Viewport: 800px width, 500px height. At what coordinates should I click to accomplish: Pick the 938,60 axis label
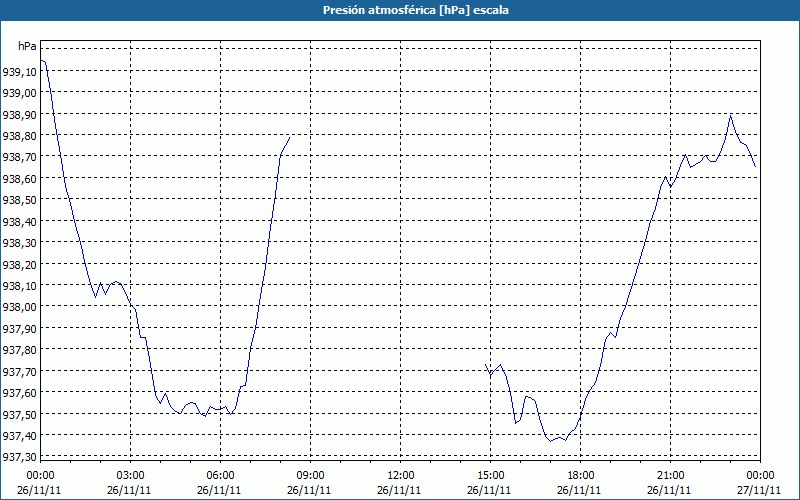(19, 179)
